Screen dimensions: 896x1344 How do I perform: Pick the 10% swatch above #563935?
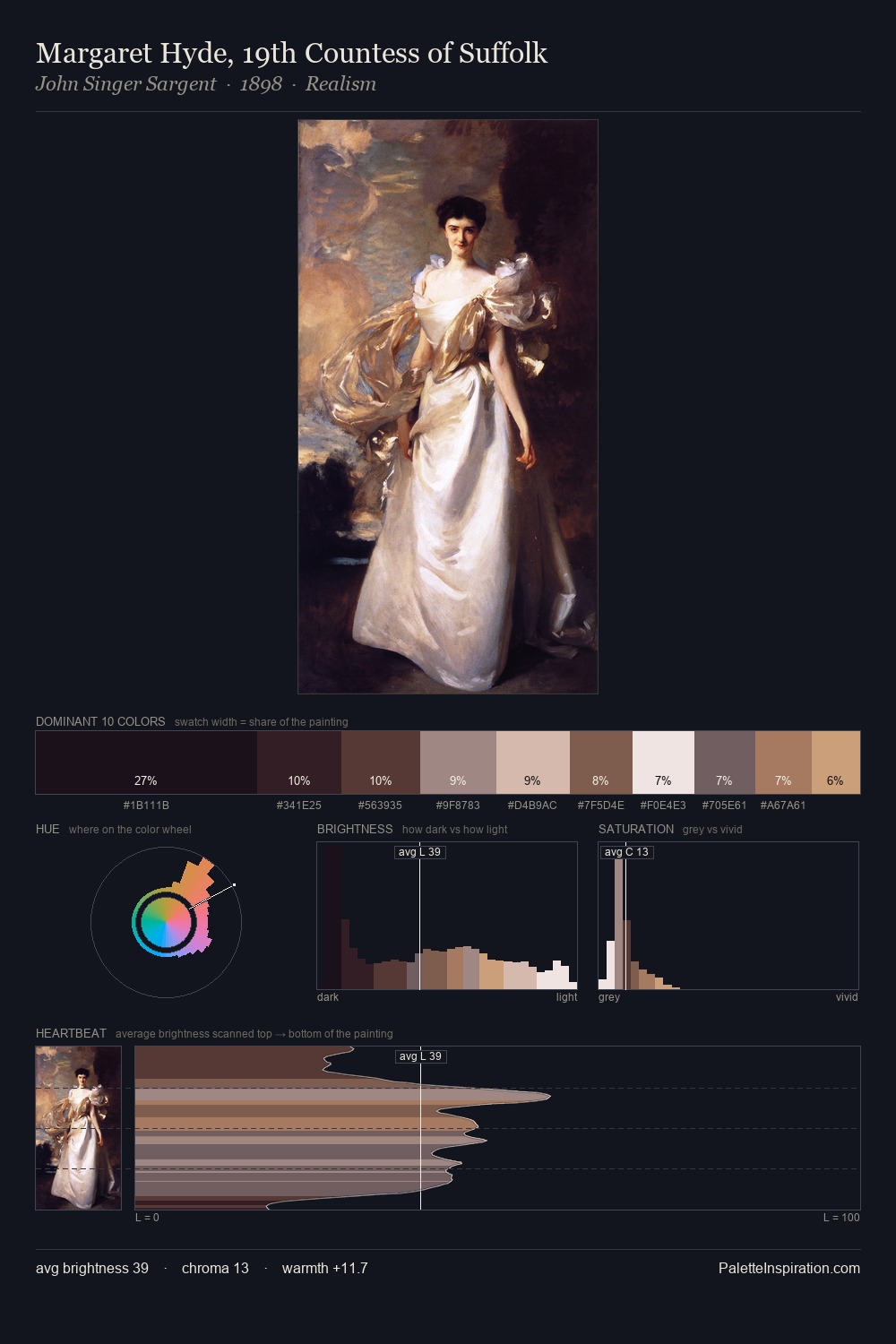[x=381, y=762]
